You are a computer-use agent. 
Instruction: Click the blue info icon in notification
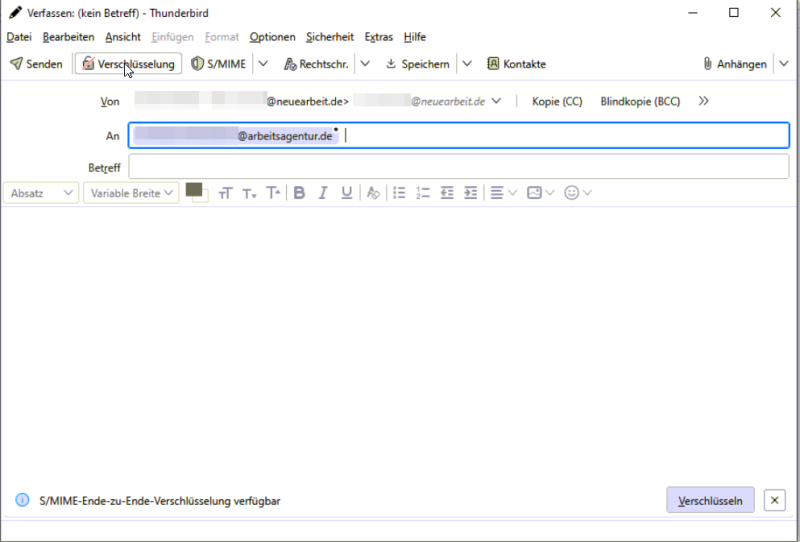coord(22,500)
